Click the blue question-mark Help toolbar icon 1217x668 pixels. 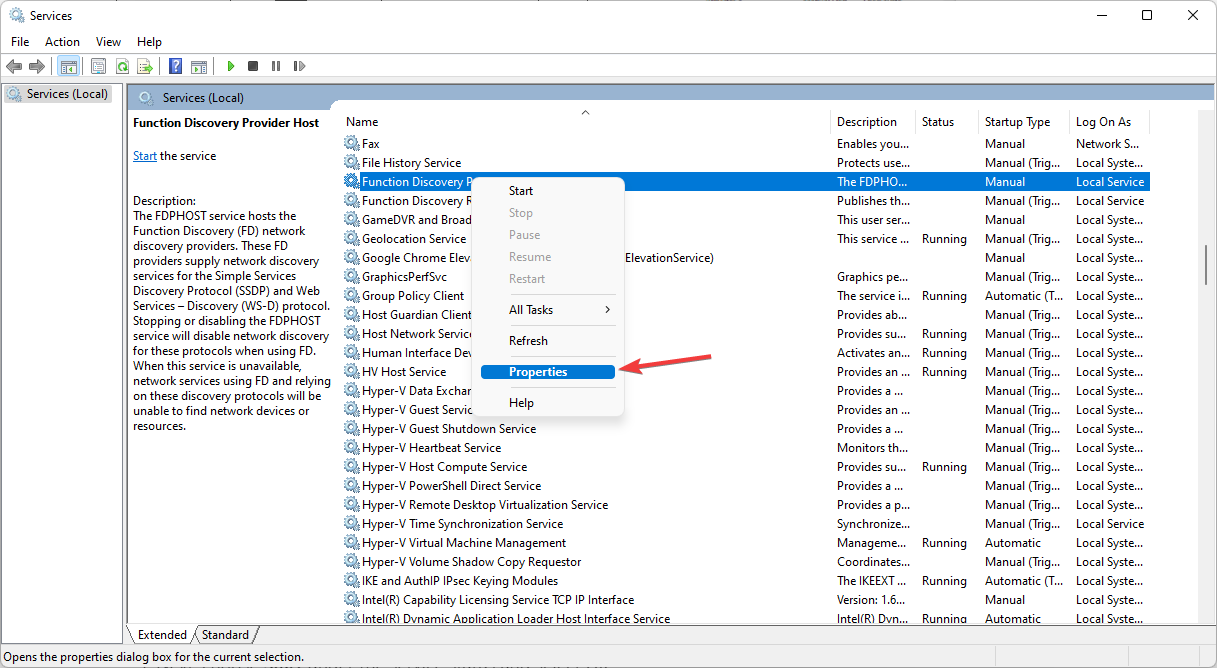(175, 66)
